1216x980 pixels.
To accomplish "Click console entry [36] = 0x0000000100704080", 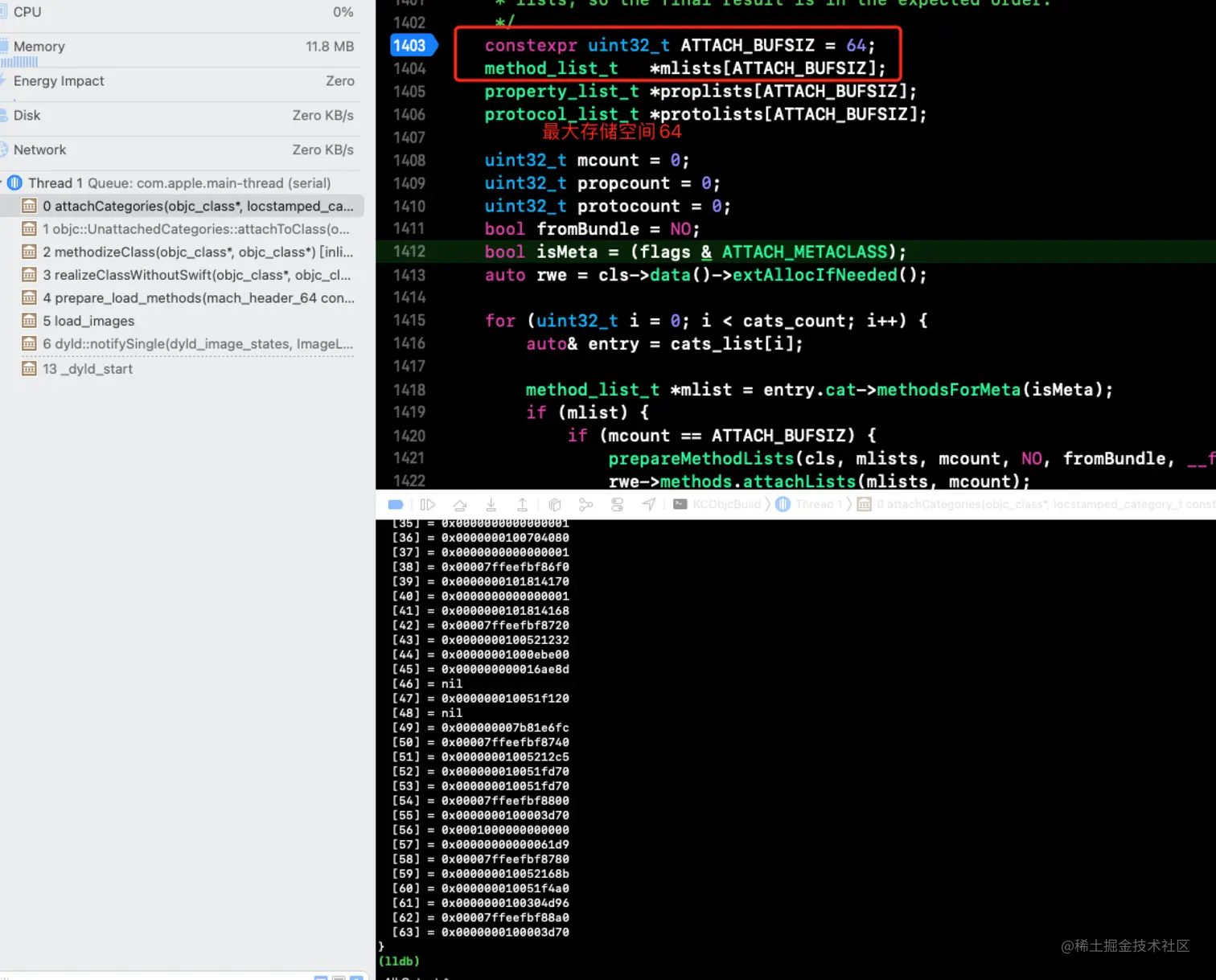I will click(x=480, y=538).
